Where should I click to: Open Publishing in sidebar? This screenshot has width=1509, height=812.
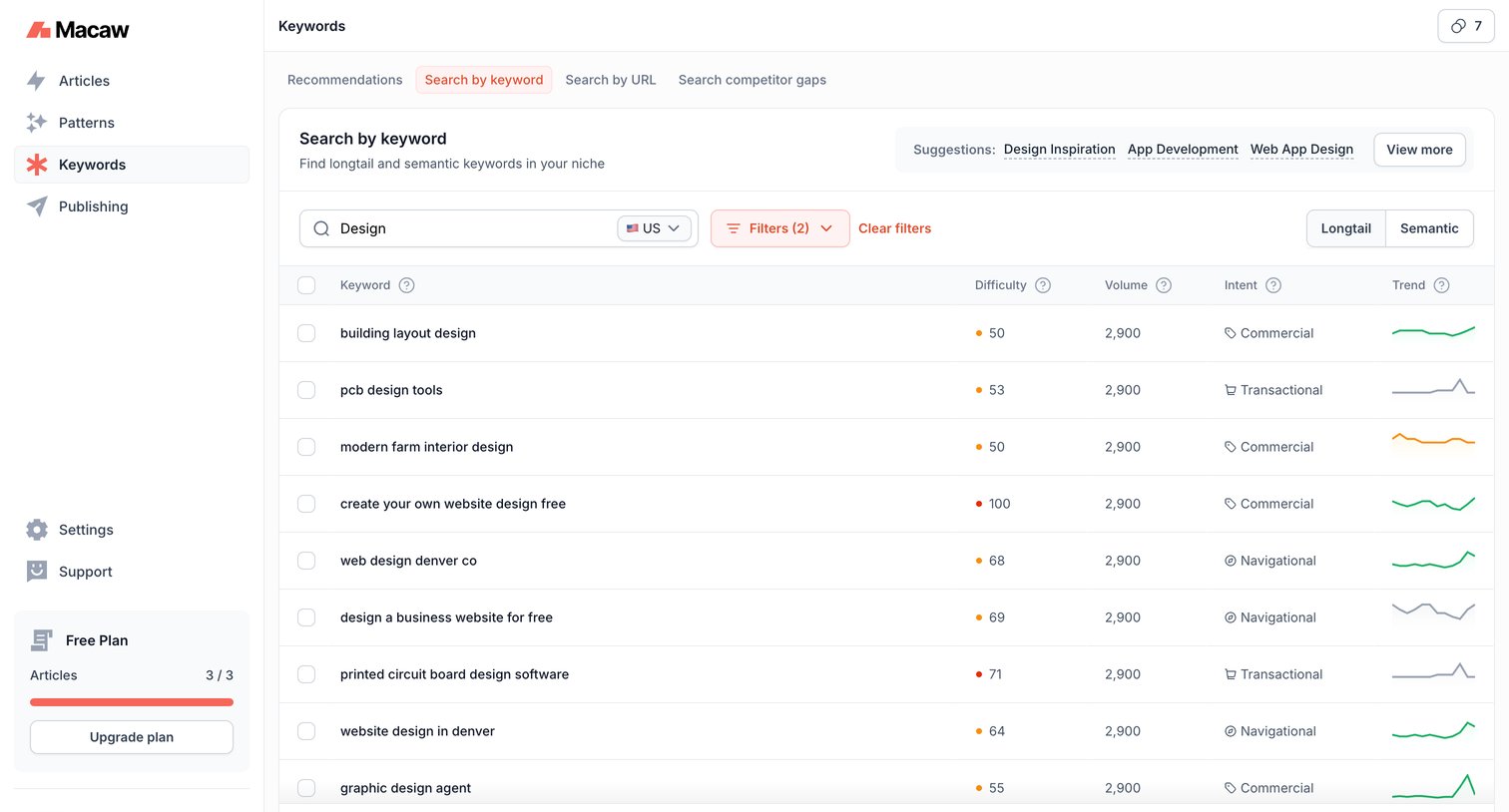click(132, 206)
